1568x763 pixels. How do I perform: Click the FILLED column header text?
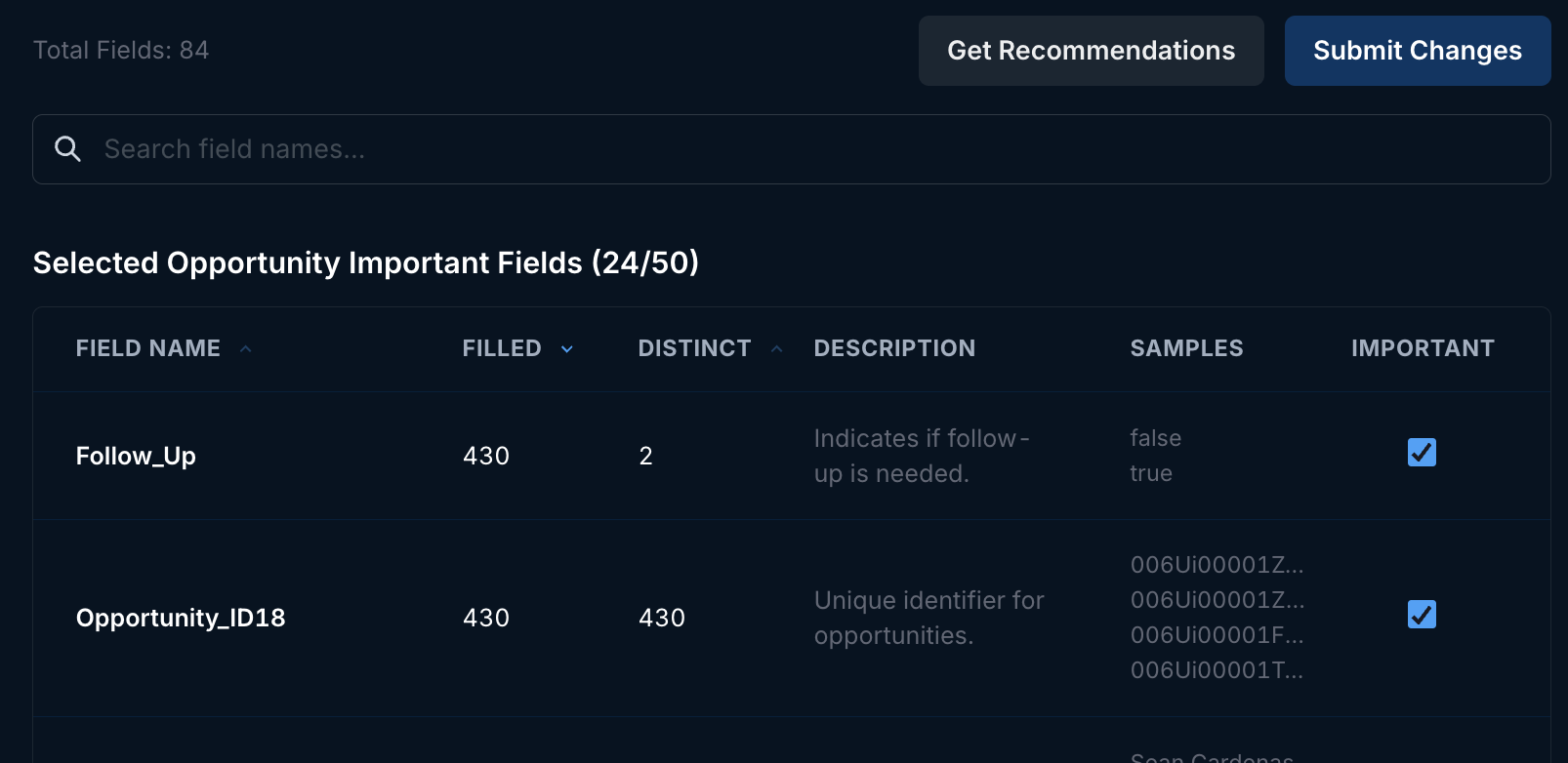tap(502, 348)
